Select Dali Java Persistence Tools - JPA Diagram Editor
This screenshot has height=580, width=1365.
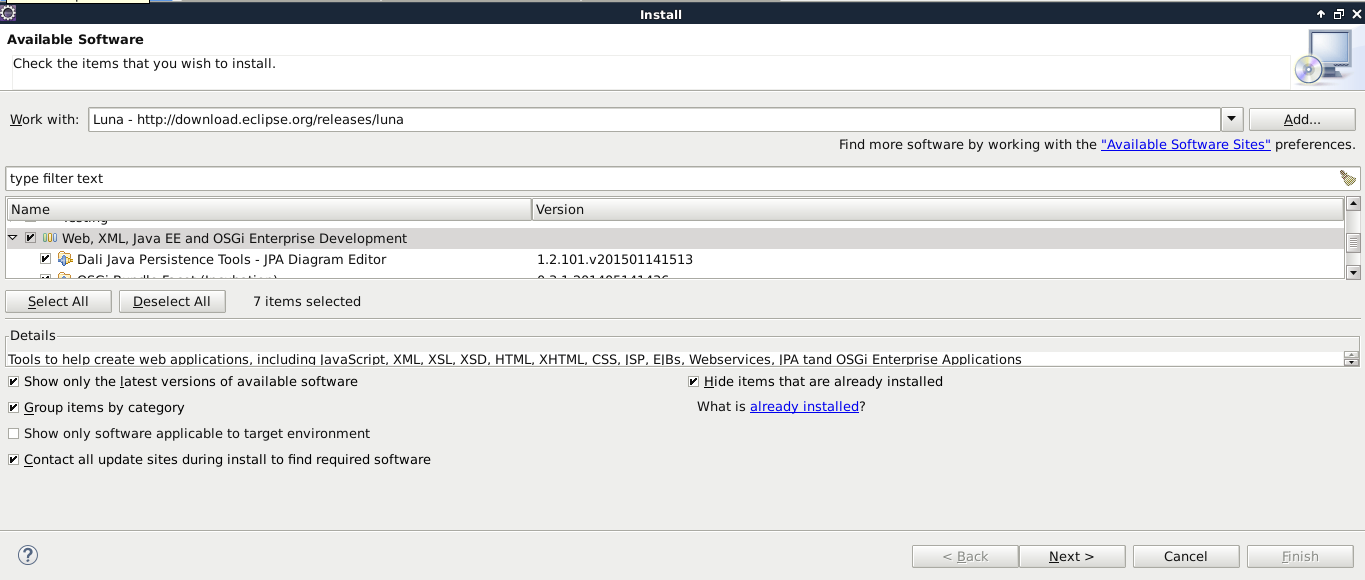click(x=231, y=259)
